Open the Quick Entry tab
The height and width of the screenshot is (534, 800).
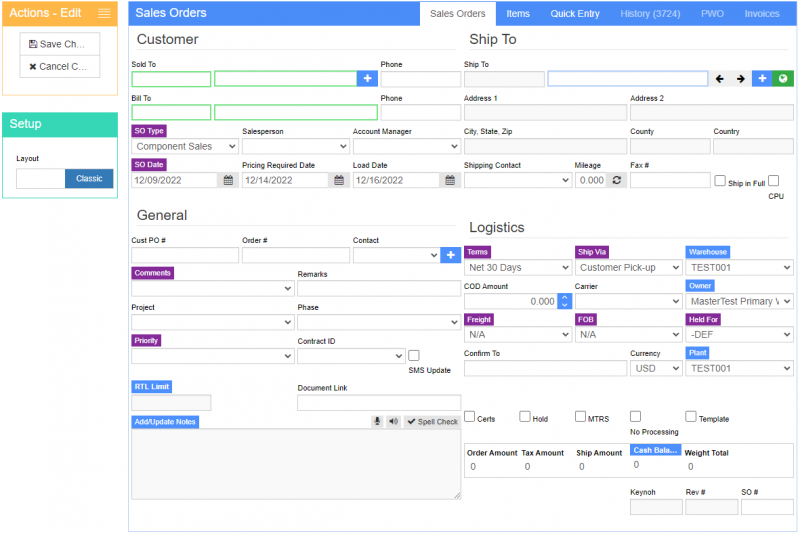[x=575, y=14]
